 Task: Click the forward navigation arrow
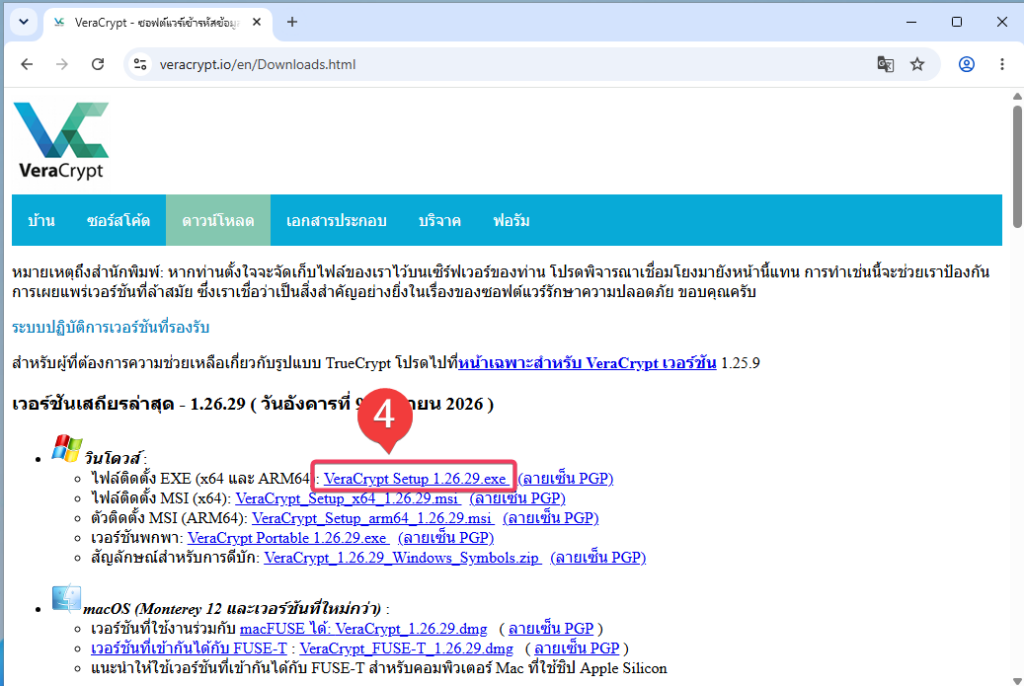click(62, 64)
